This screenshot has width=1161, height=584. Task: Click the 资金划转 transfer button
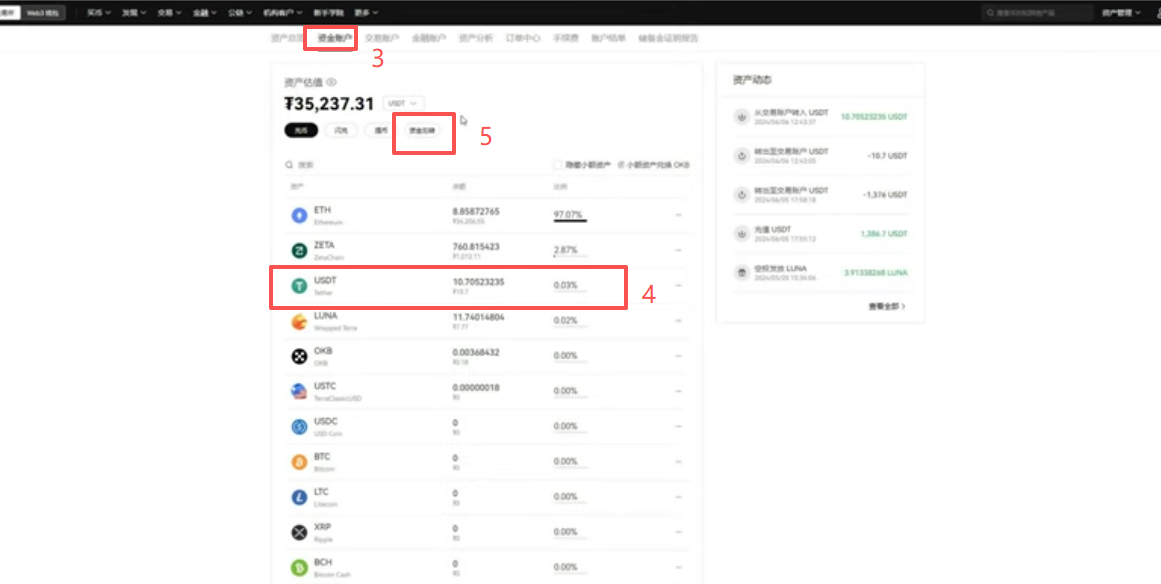423,130
